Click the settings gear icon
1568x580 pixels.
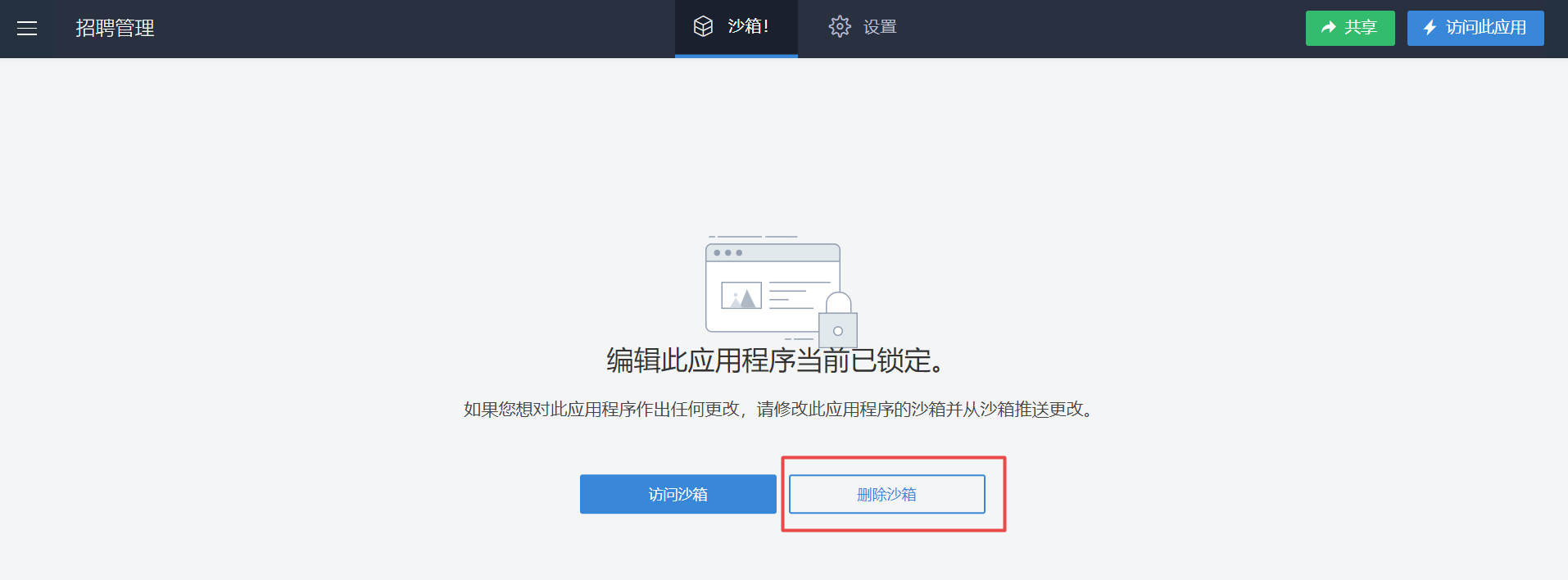(840, 26)
